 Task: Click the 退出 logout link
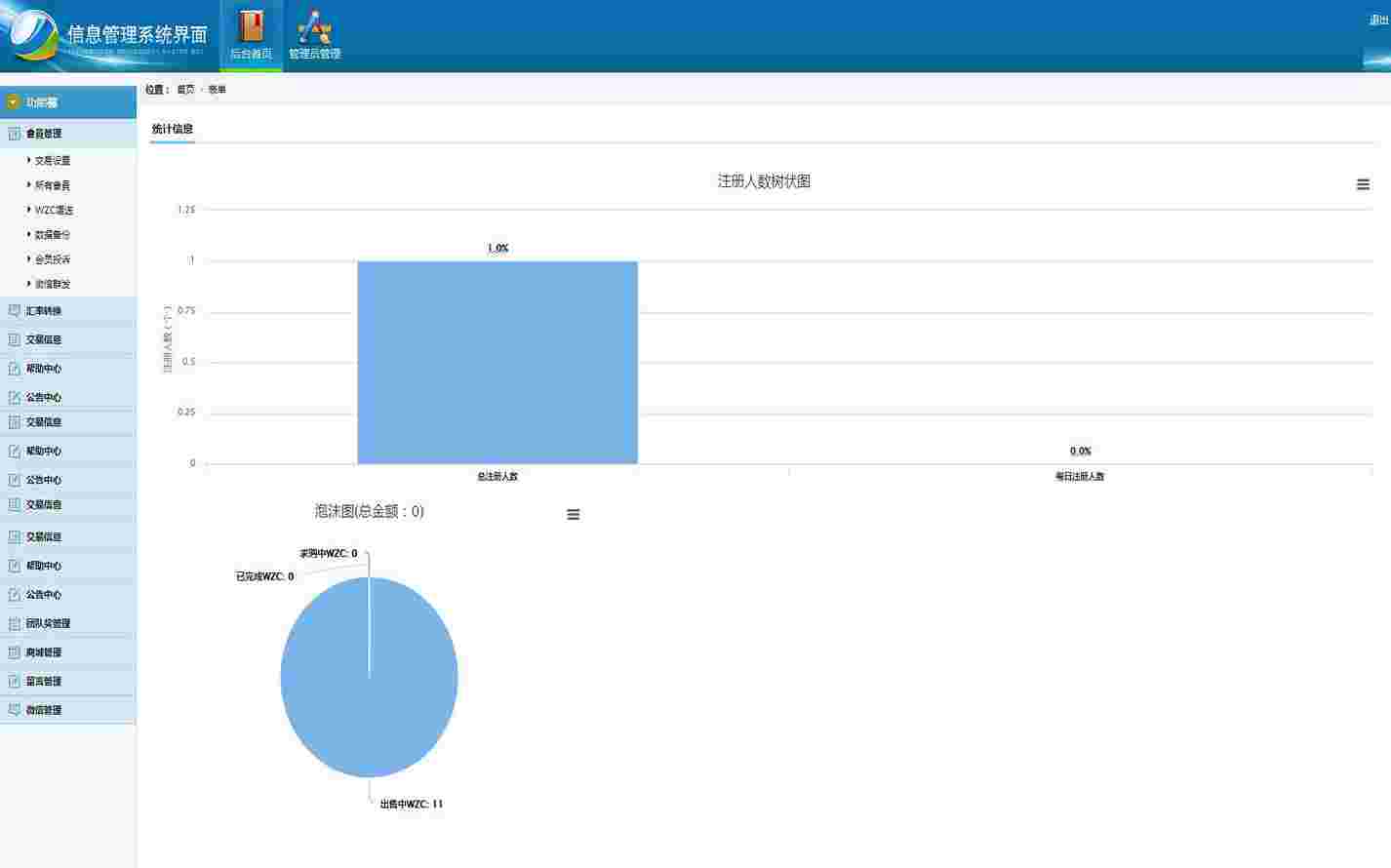pyautogui.click(x=1378, y=20)
